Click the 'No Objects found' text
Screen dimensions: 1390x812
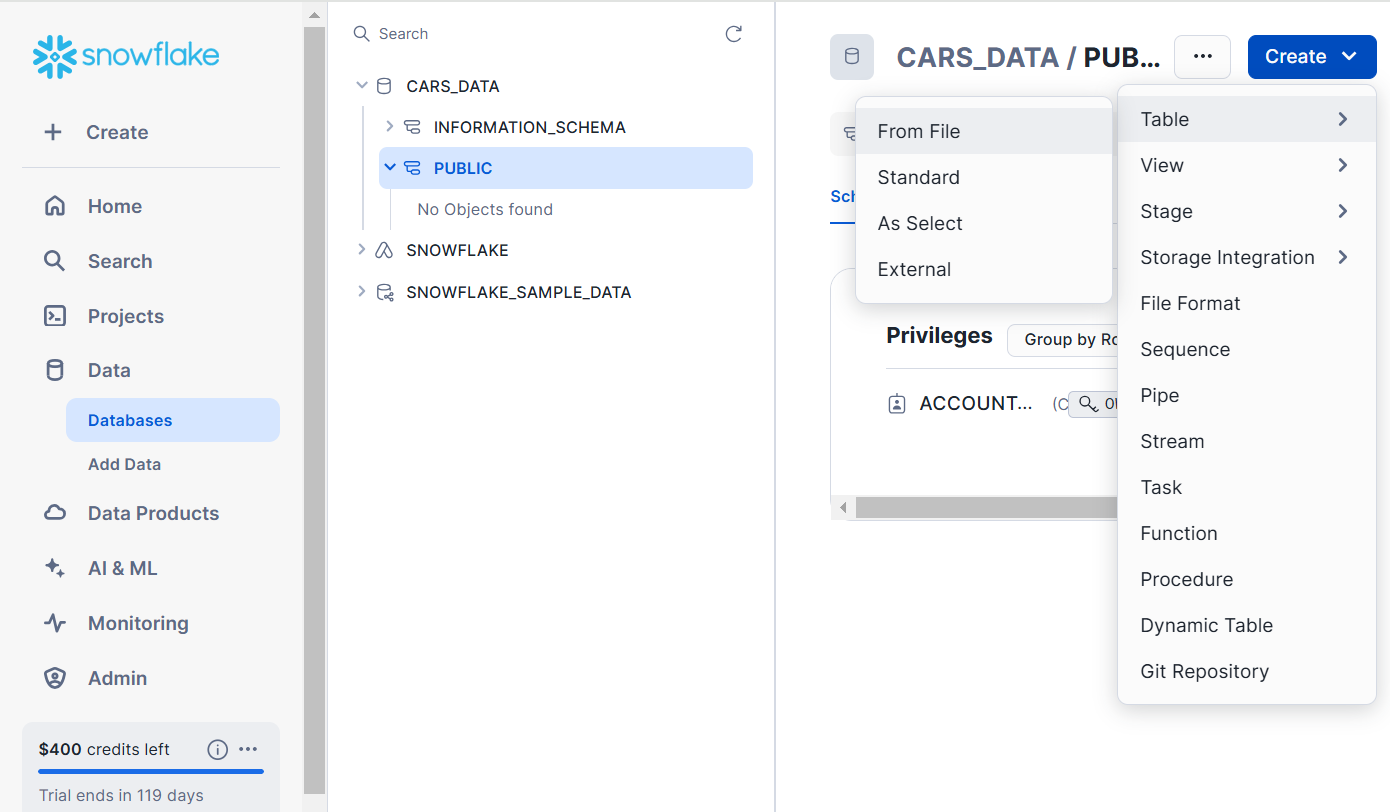(485, 209)
